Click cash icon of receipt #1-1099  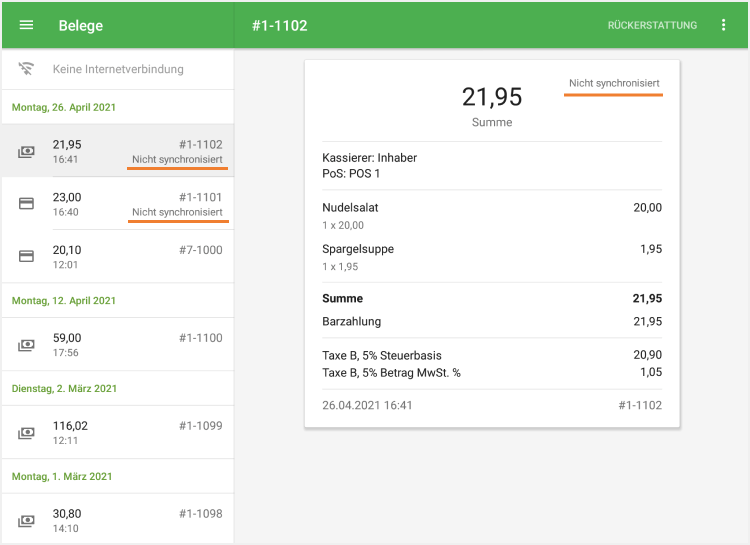[27, 433]
